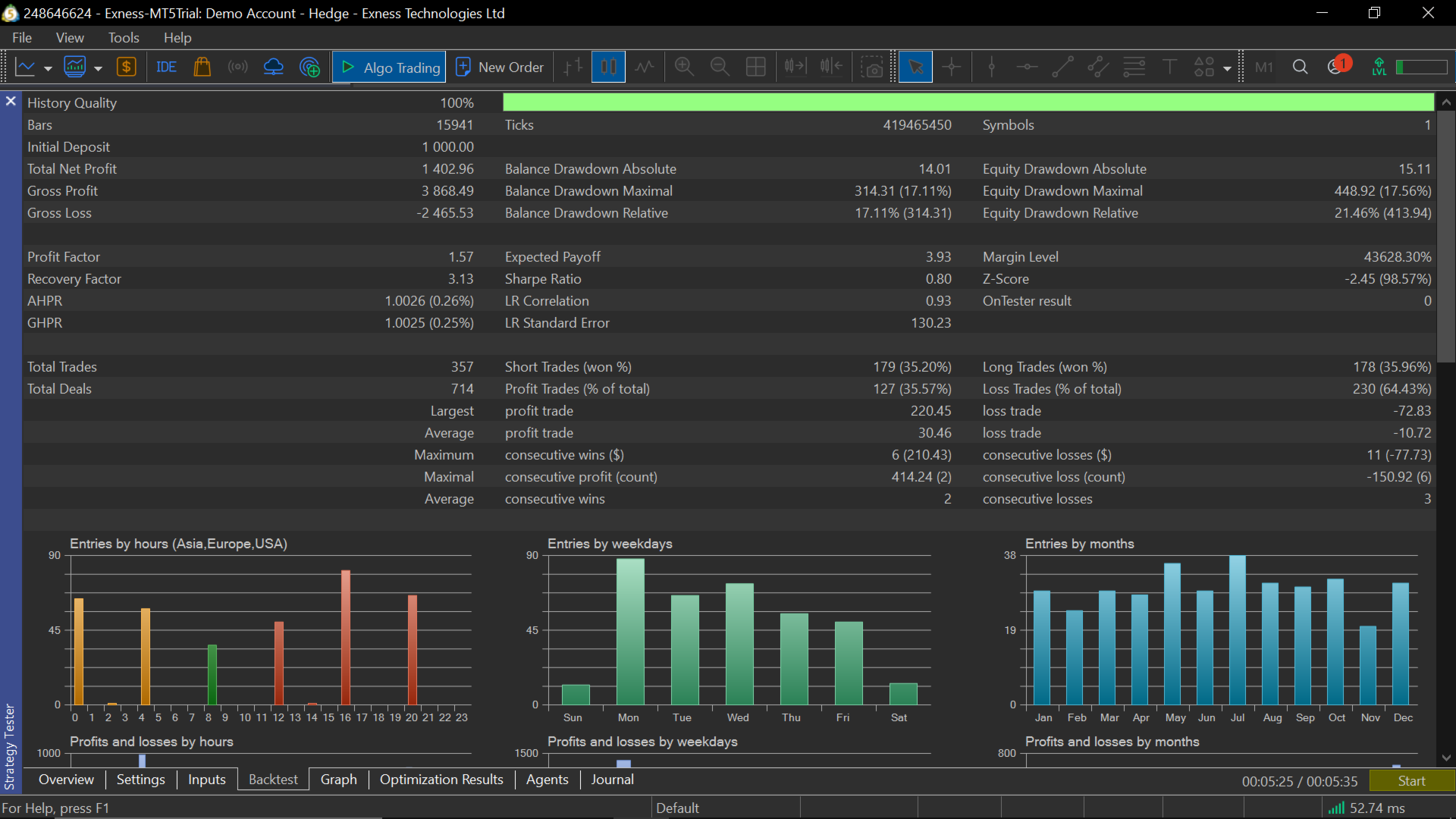Viewport: 1456px width, 819px height.
Task: Select the crosshair tool
Action: click(951, 67)
